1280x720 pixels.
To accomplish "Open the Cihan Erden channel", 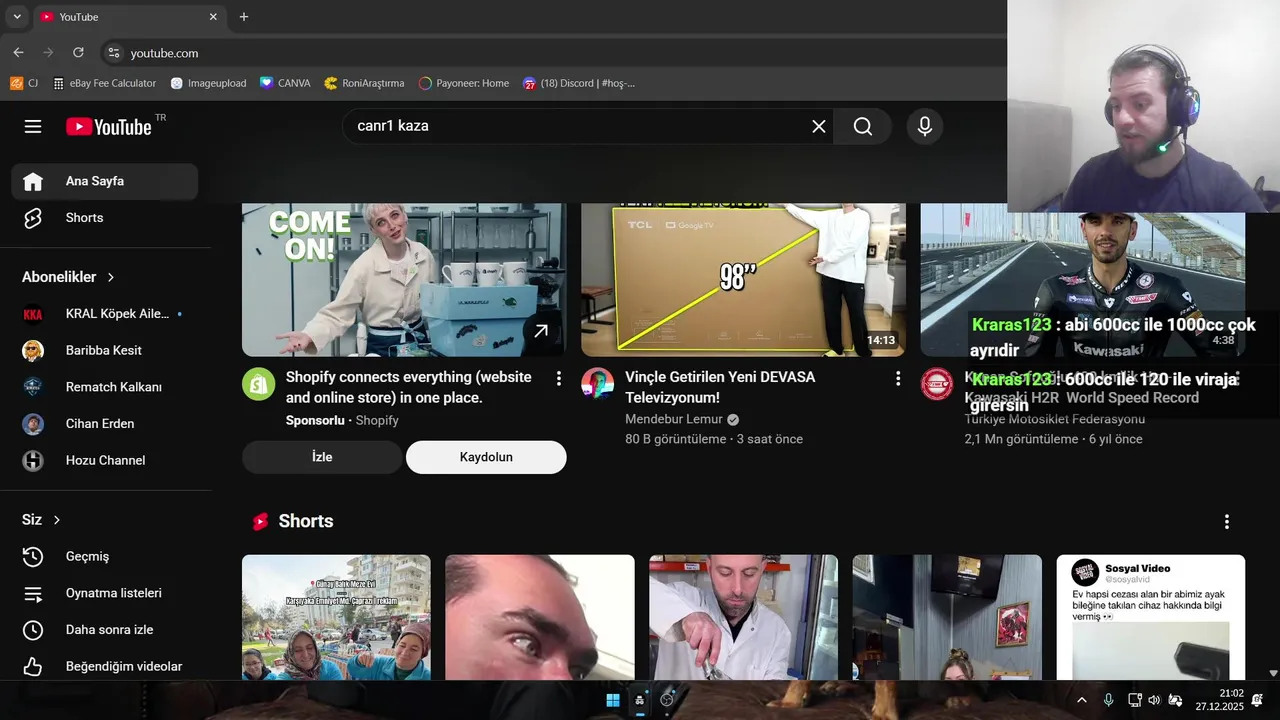I will pos(105,424).
